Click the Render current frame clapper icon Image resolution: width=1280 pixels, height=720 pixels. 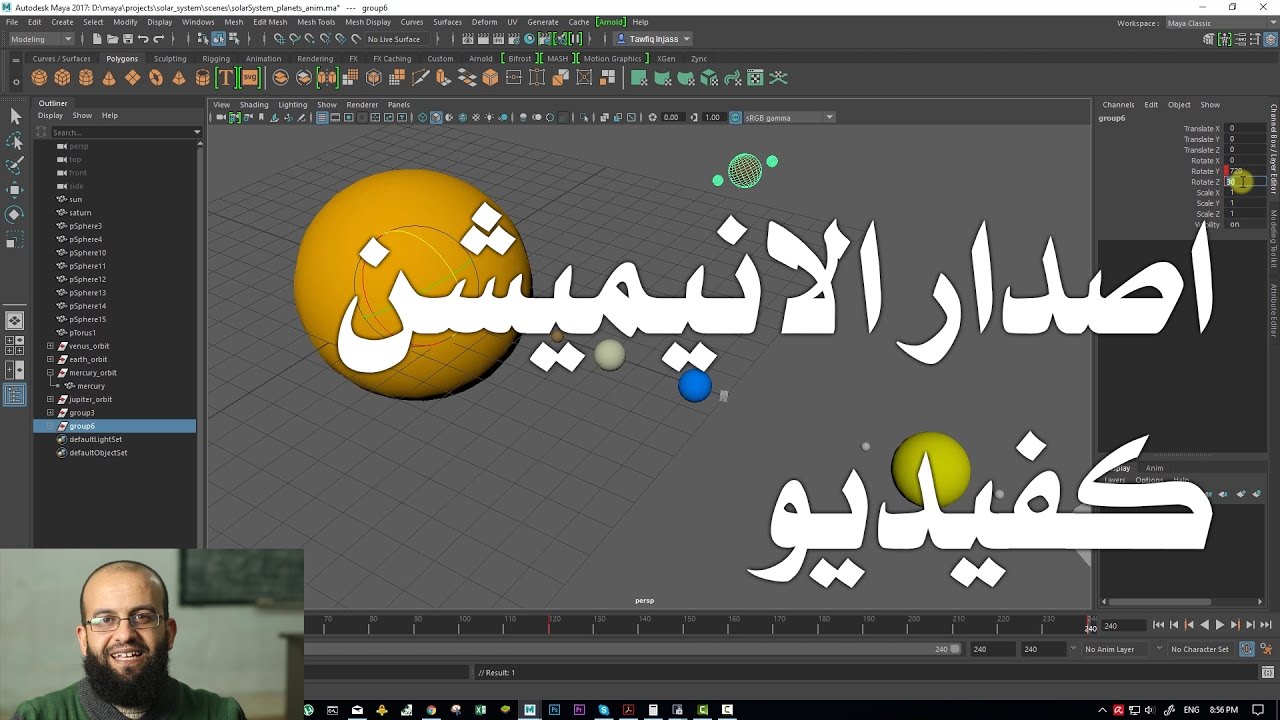(x=482, y=39)
